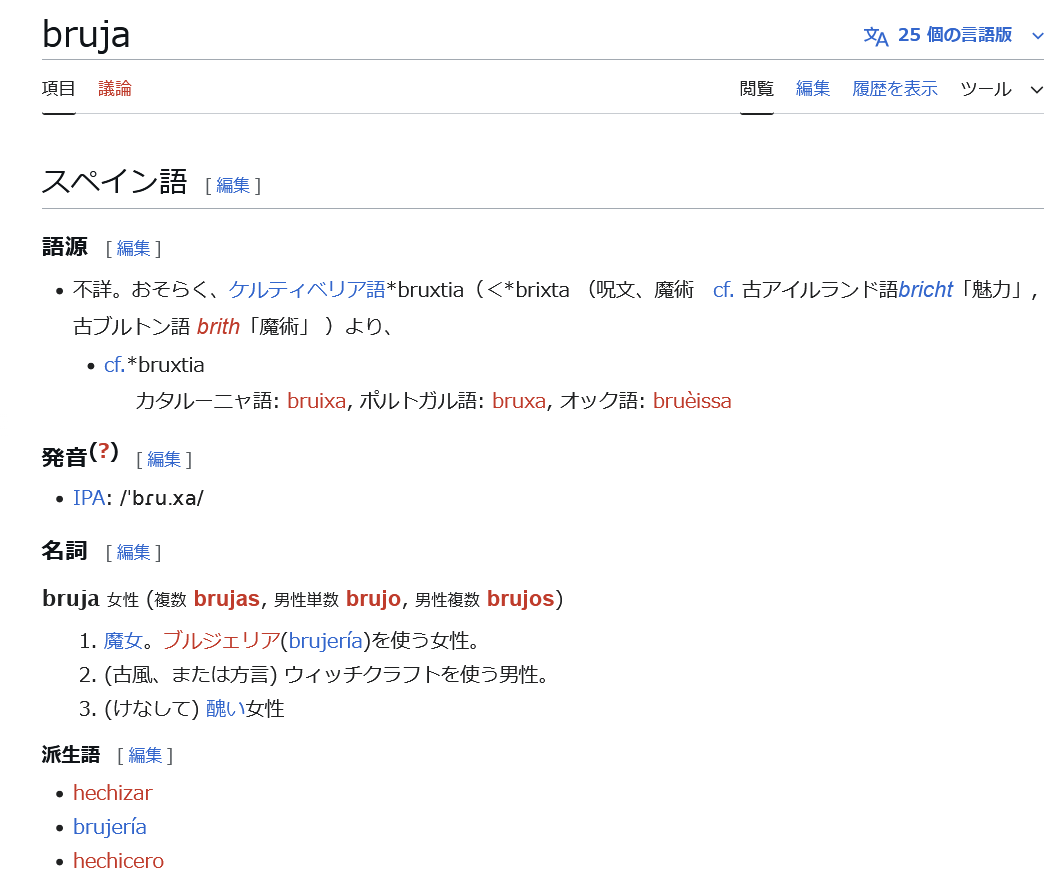Select the 項目 tab
The image size is (1063, 894).
[59, 89]
